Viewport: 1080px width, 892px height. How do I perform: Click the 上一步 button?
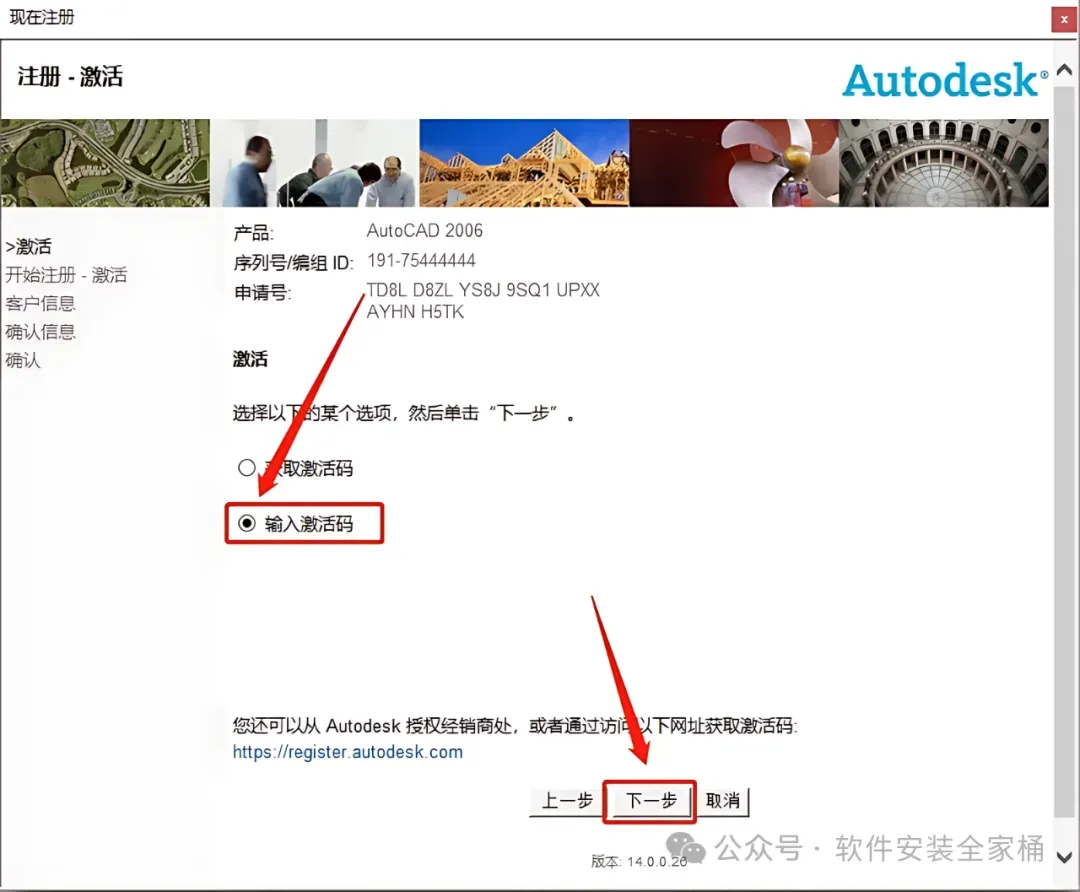568,801
